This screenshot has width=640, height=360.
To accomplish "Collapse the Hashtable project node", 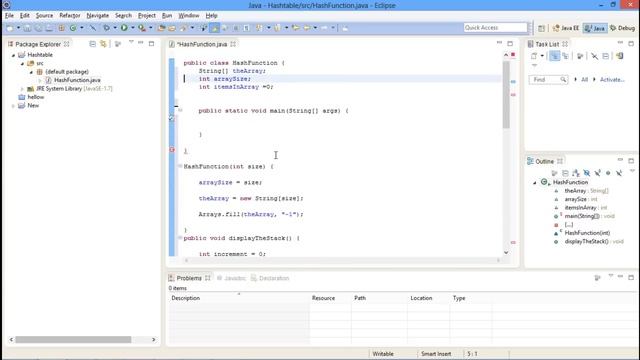I will (x=13, y=55).
